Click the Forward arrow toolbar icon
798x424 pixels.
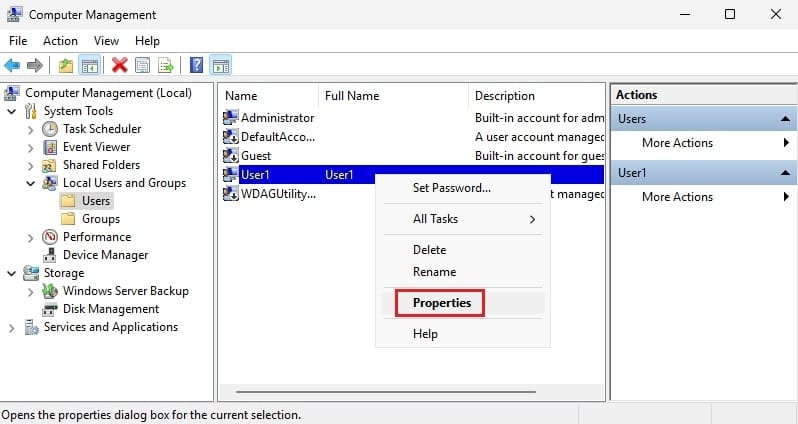click(35, 65)
